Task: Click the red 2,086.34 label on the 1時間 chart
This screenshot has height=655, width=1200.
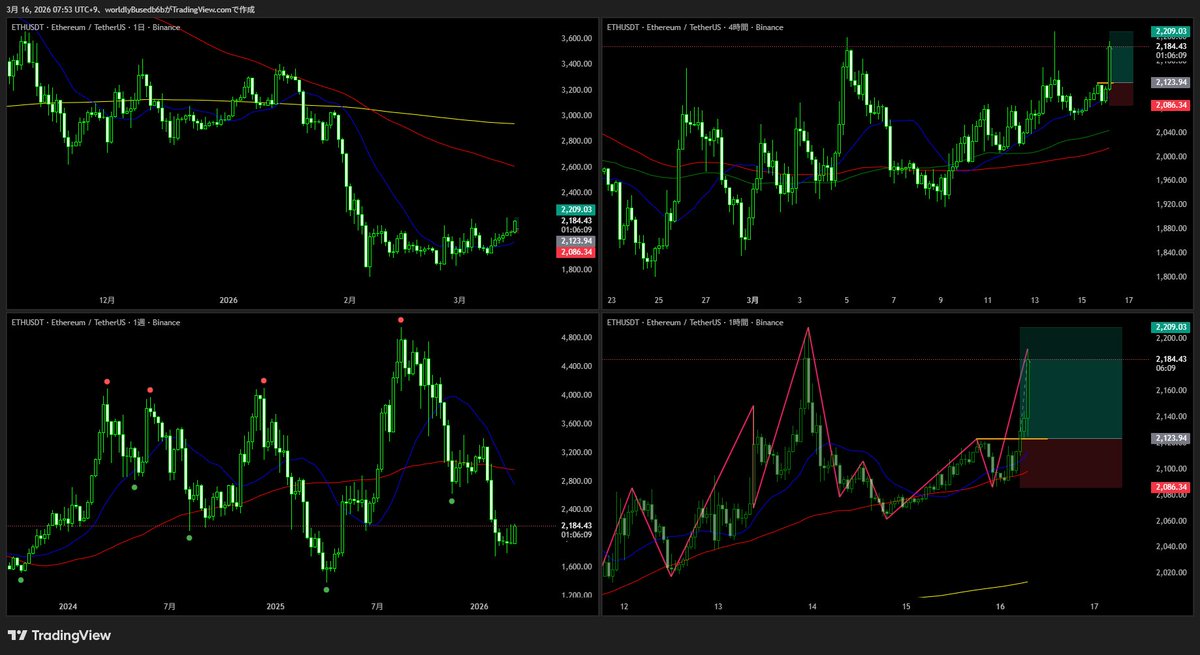Action: click(1169, 487)
